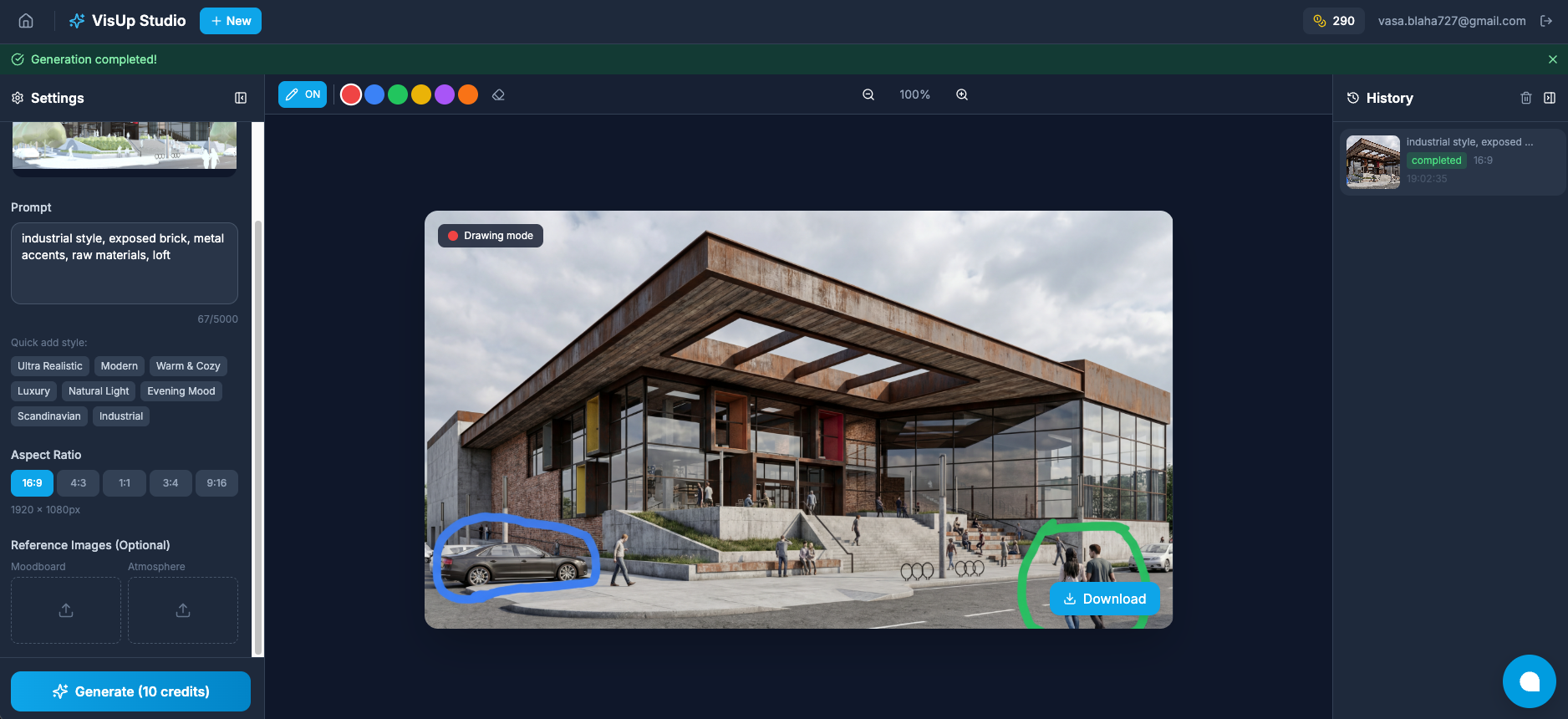1568x719 pixels.
Task: Toggle drawing mode ON button
Action: [303, 94]
